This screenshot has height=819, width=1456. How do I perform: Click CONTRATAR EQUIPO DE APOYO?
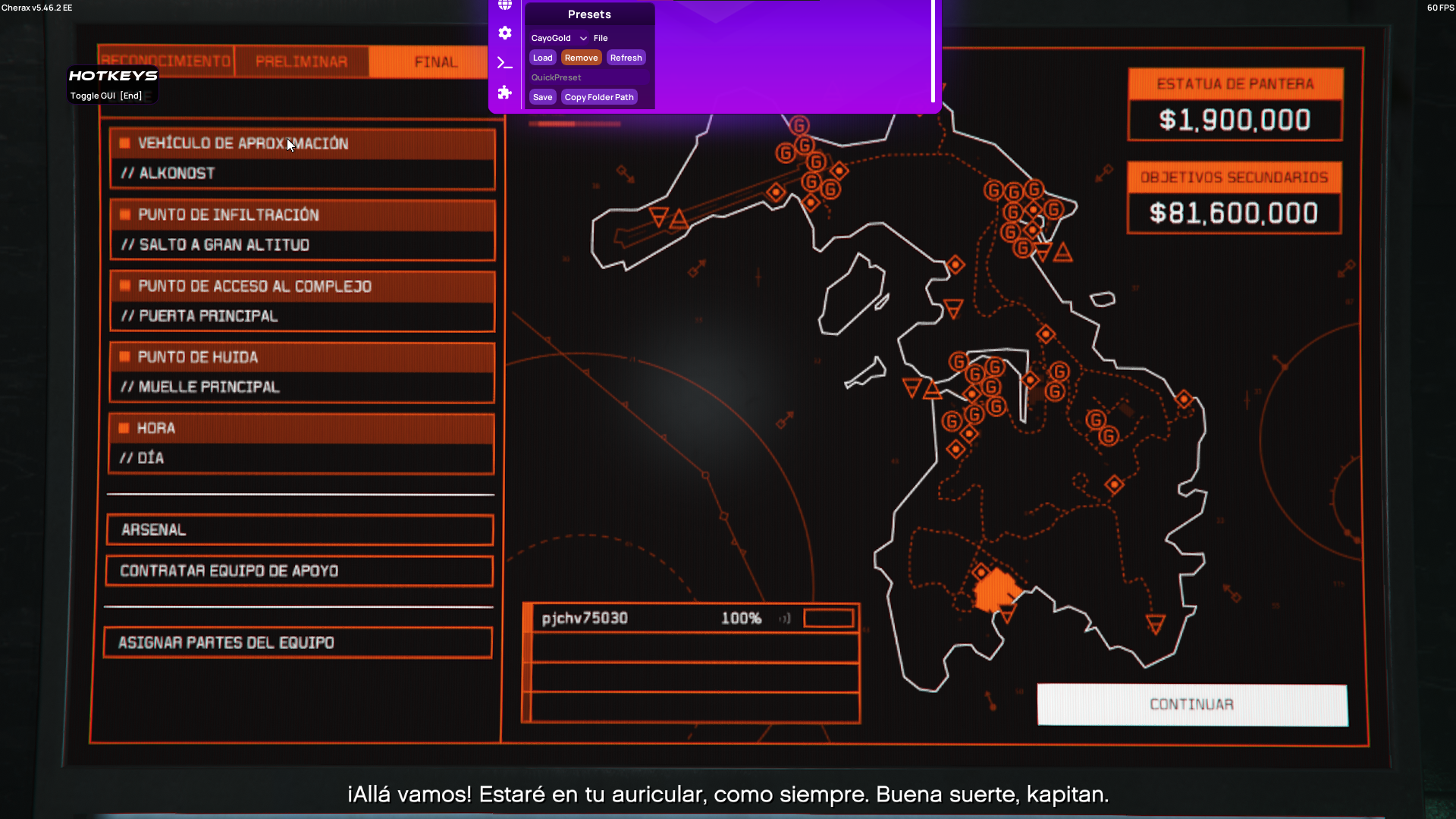300,571
